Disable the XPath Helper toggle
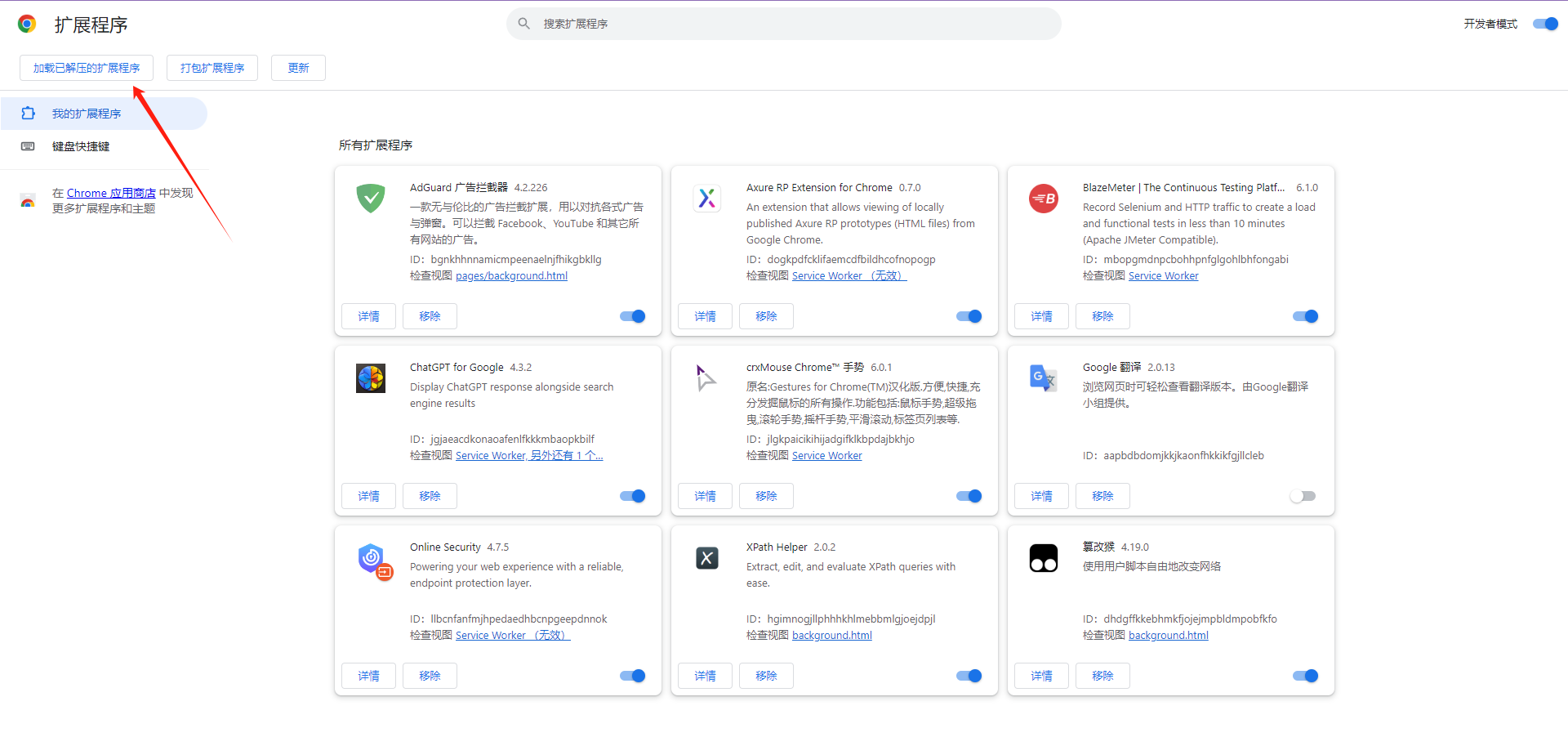Image resolution: width=1568 pixels, height=755 pixels. click(x=969, y=676)
